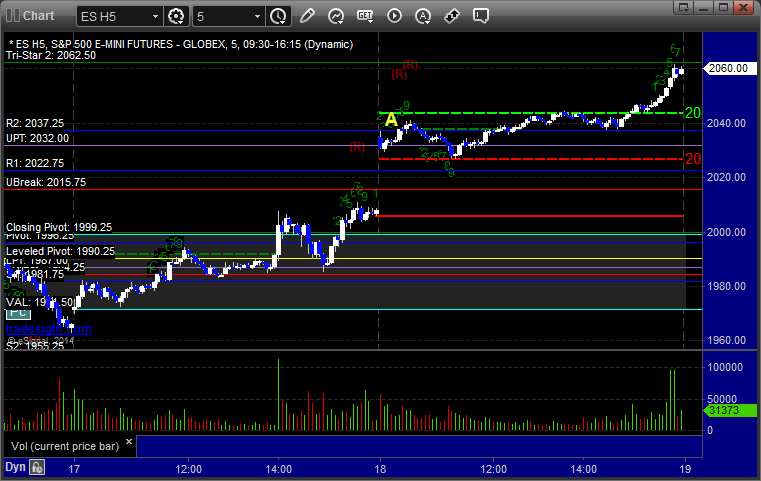
Task: Open the studies chart icon
Action: coord(336,16)
